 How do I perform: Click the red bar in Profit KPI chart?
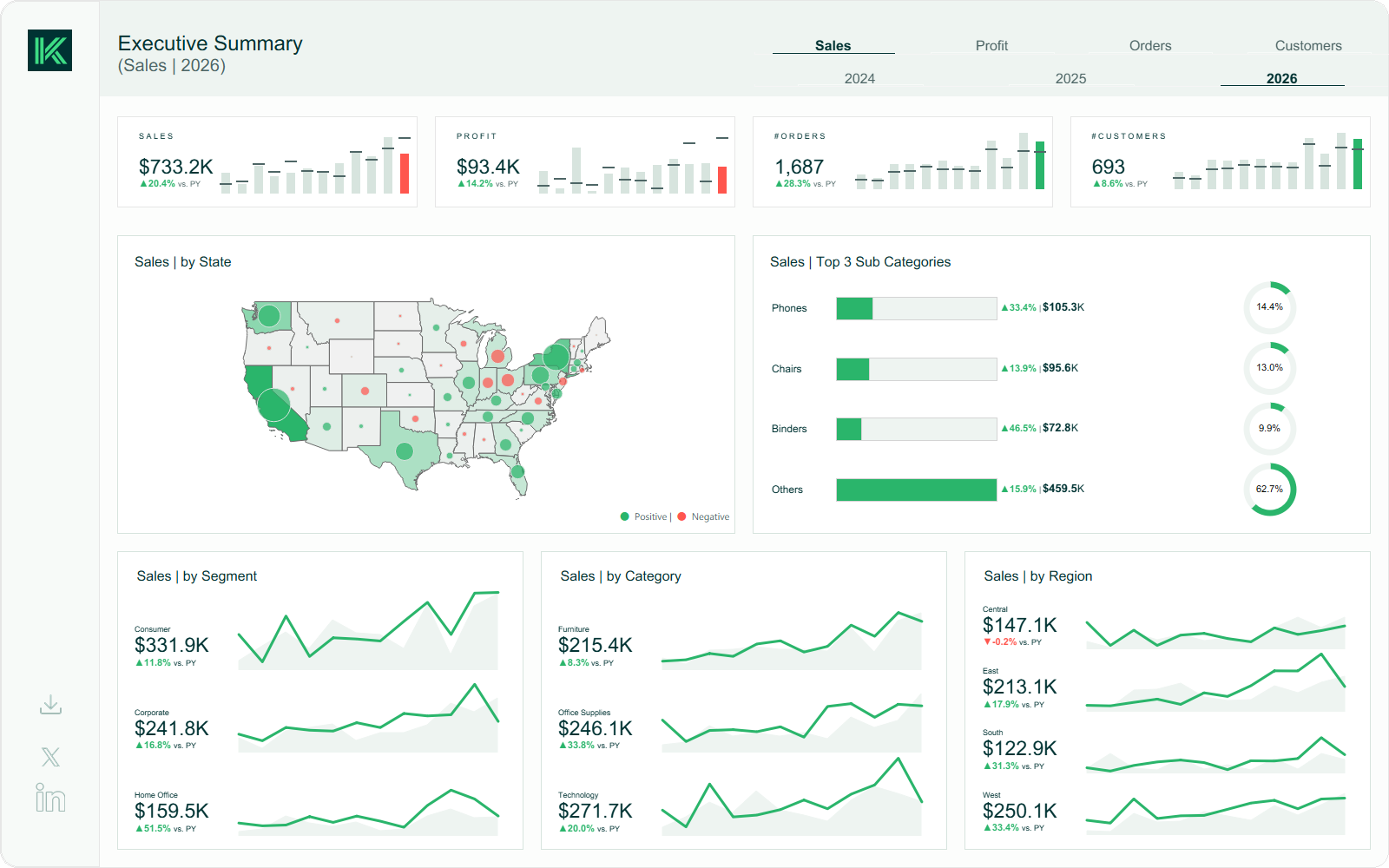point(722,180)
